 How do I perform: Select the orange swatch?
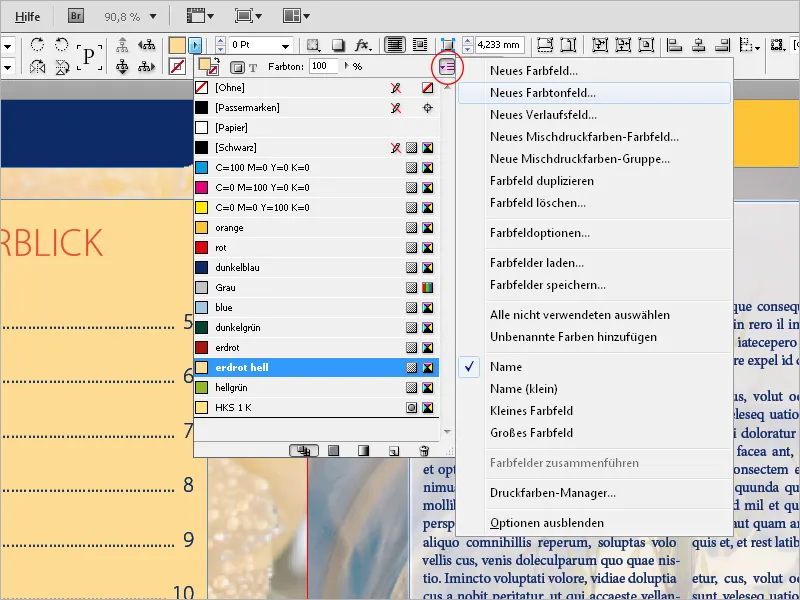click(x=316, y=228)
